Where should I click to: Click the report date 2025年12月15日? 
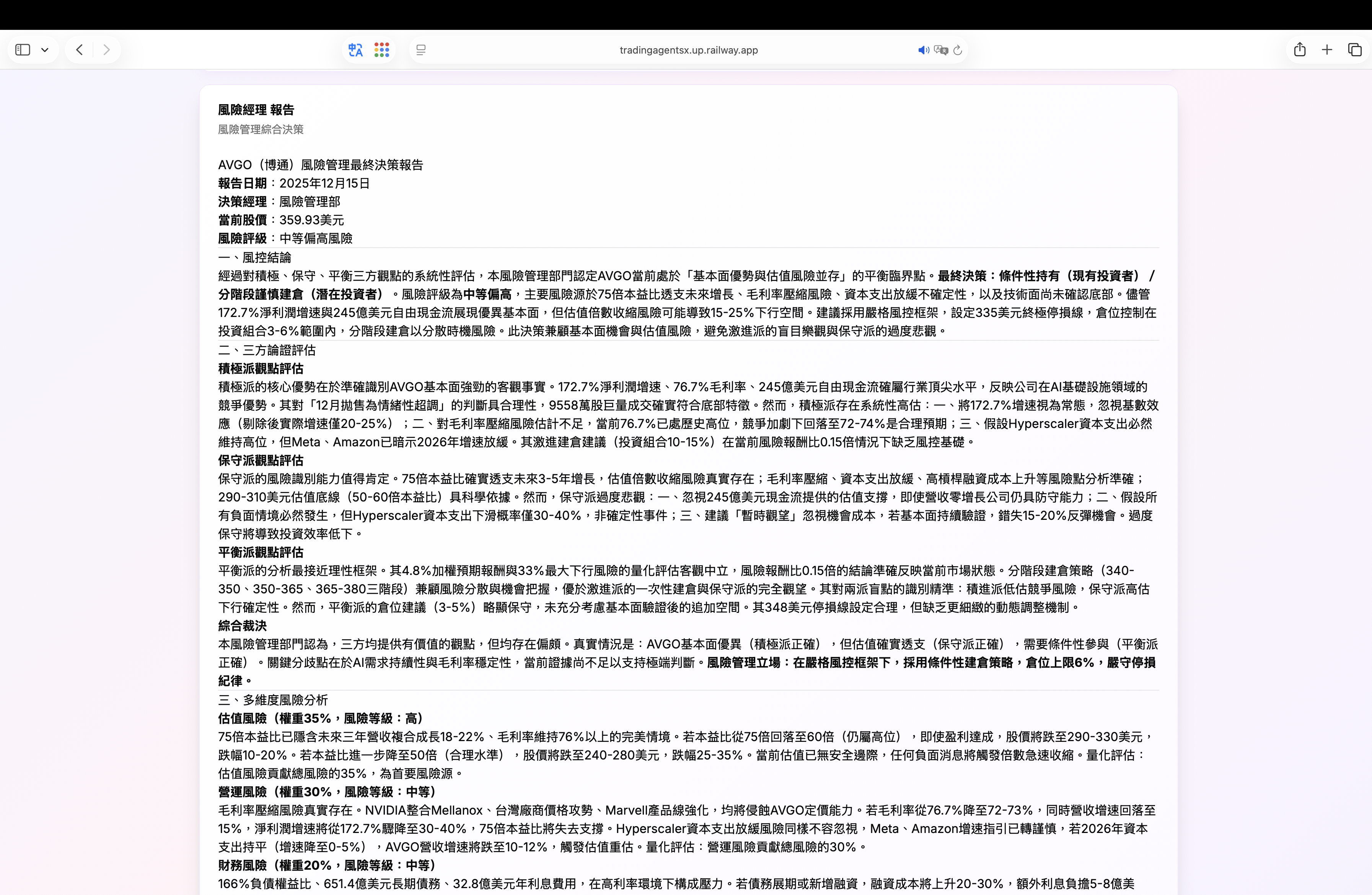coord(324,183)
